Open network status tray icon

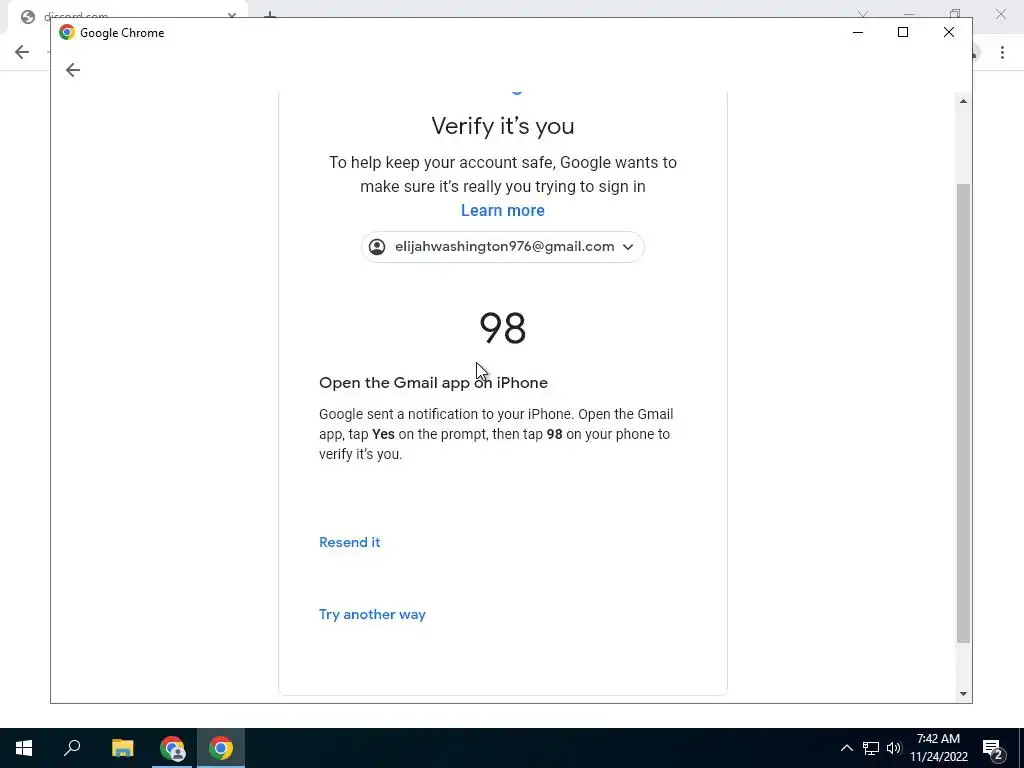(x=871, y=748)
